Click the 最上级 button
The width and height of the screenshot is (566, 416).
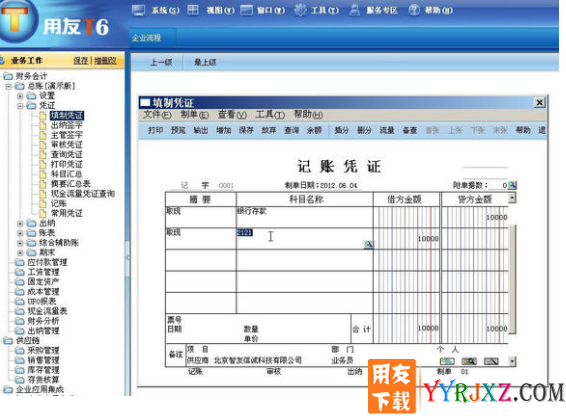(205, 62)
